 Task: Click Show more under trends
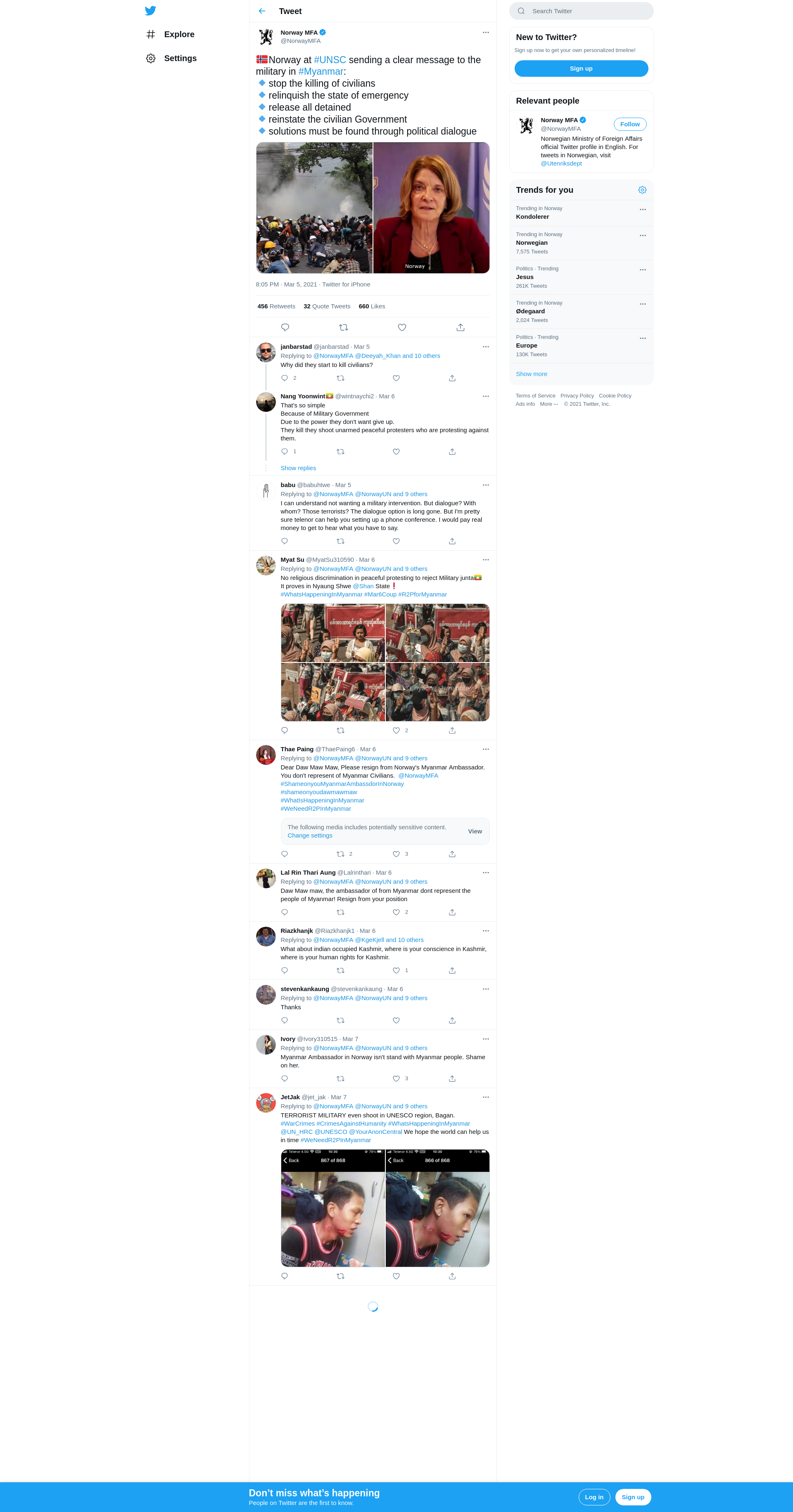coord(532,374)
